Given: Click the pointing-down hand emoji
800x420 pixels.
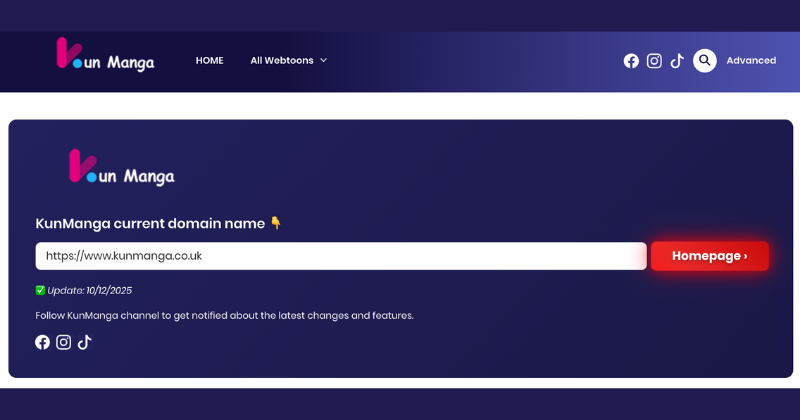Looking at the screenshot, I should pos(276,223).
